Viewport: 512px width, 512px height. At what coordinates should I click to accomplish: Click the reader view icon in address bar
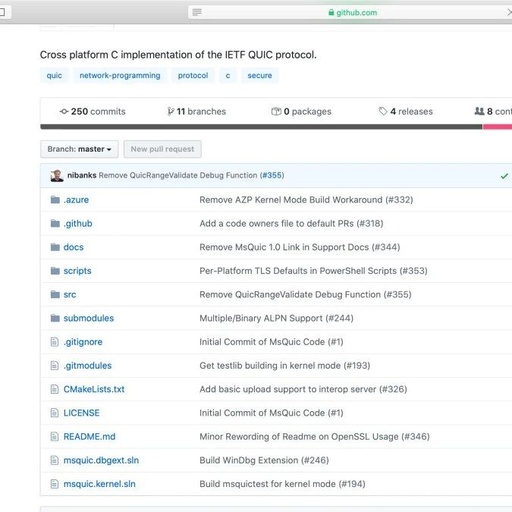pos(197,13)
